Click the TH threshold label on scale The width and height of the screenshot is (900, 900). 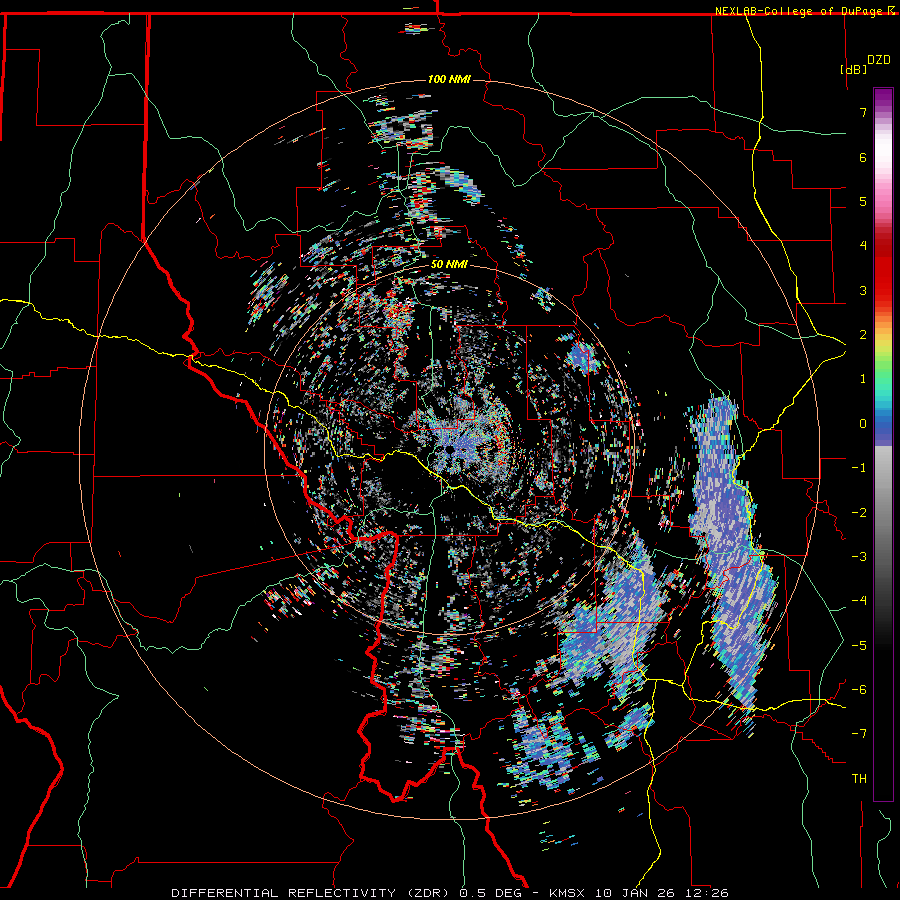pyautogui.click(x=859, y=779)
